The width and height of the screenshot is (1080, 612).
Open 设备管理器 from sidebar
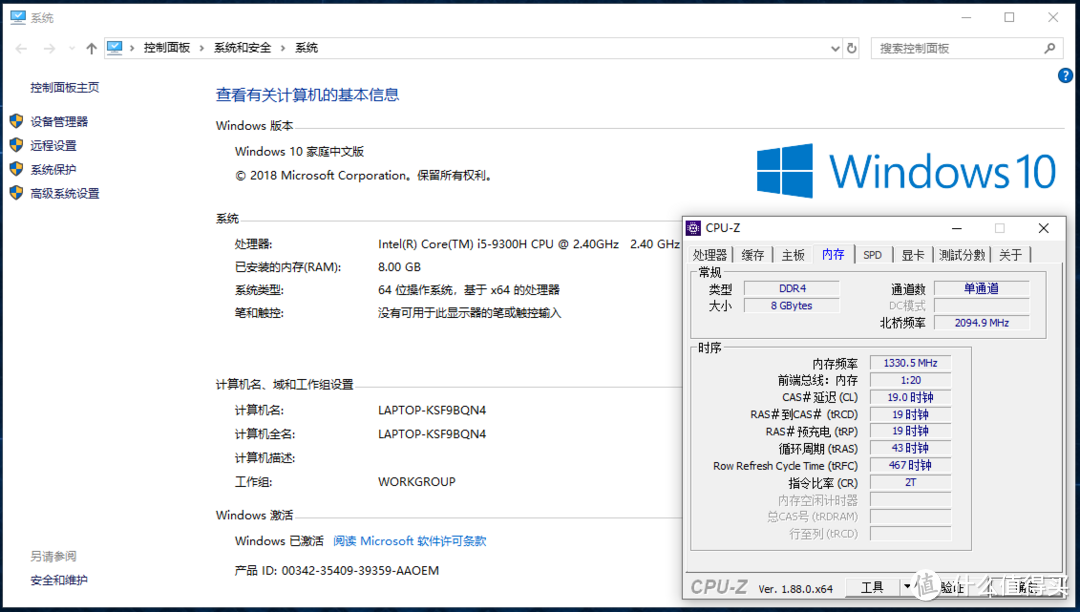(59, 122)
